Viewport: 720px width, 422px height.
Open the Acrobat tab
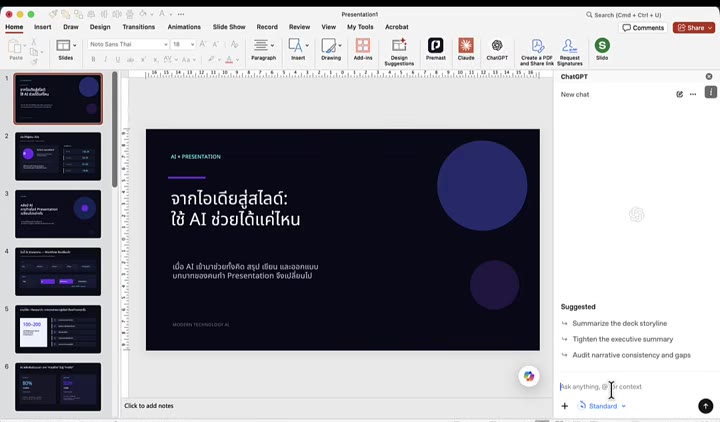click(397, 27)
